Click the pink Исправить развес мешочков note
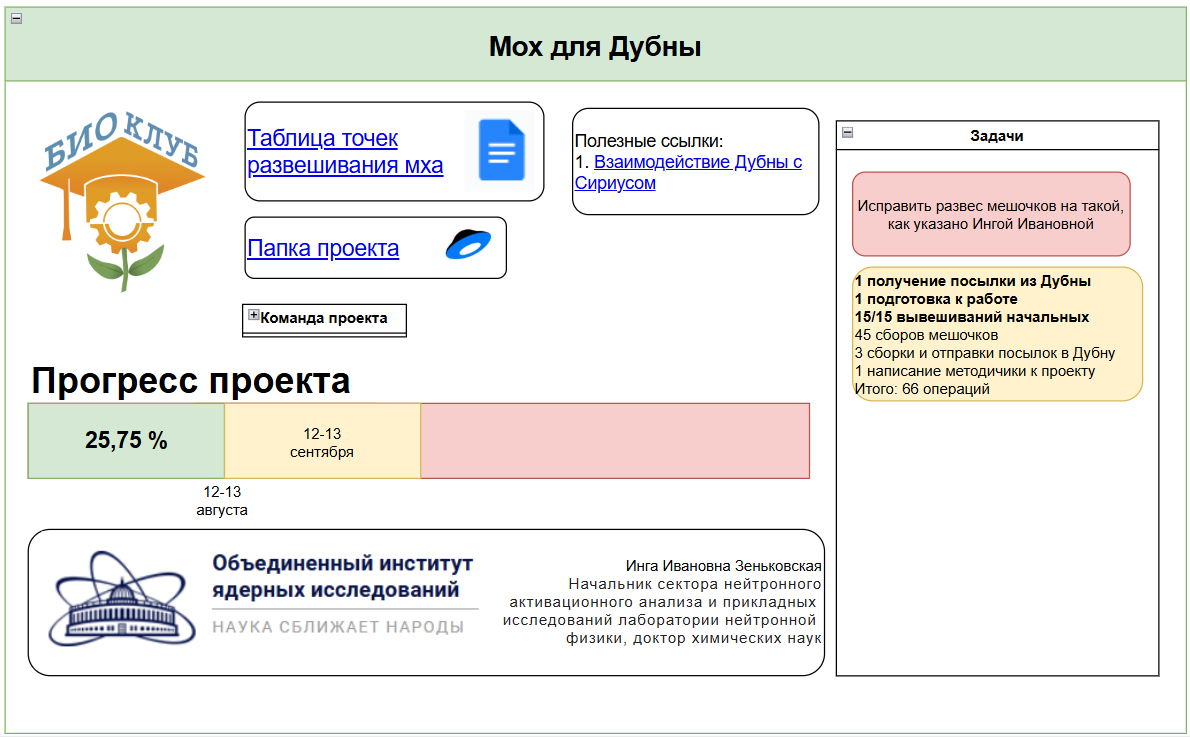This screenshot has width=1190, height=737. click(993, 214)
